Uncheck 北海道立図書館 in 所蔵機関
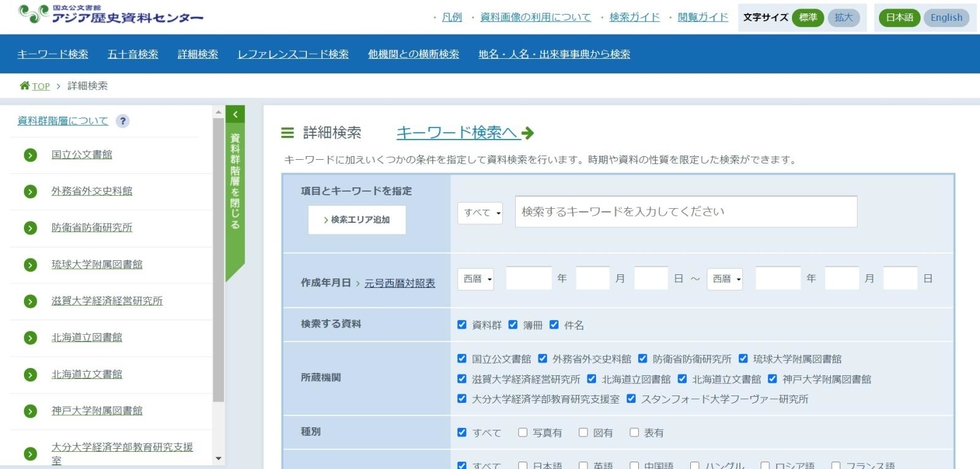 tap(591, 379)
